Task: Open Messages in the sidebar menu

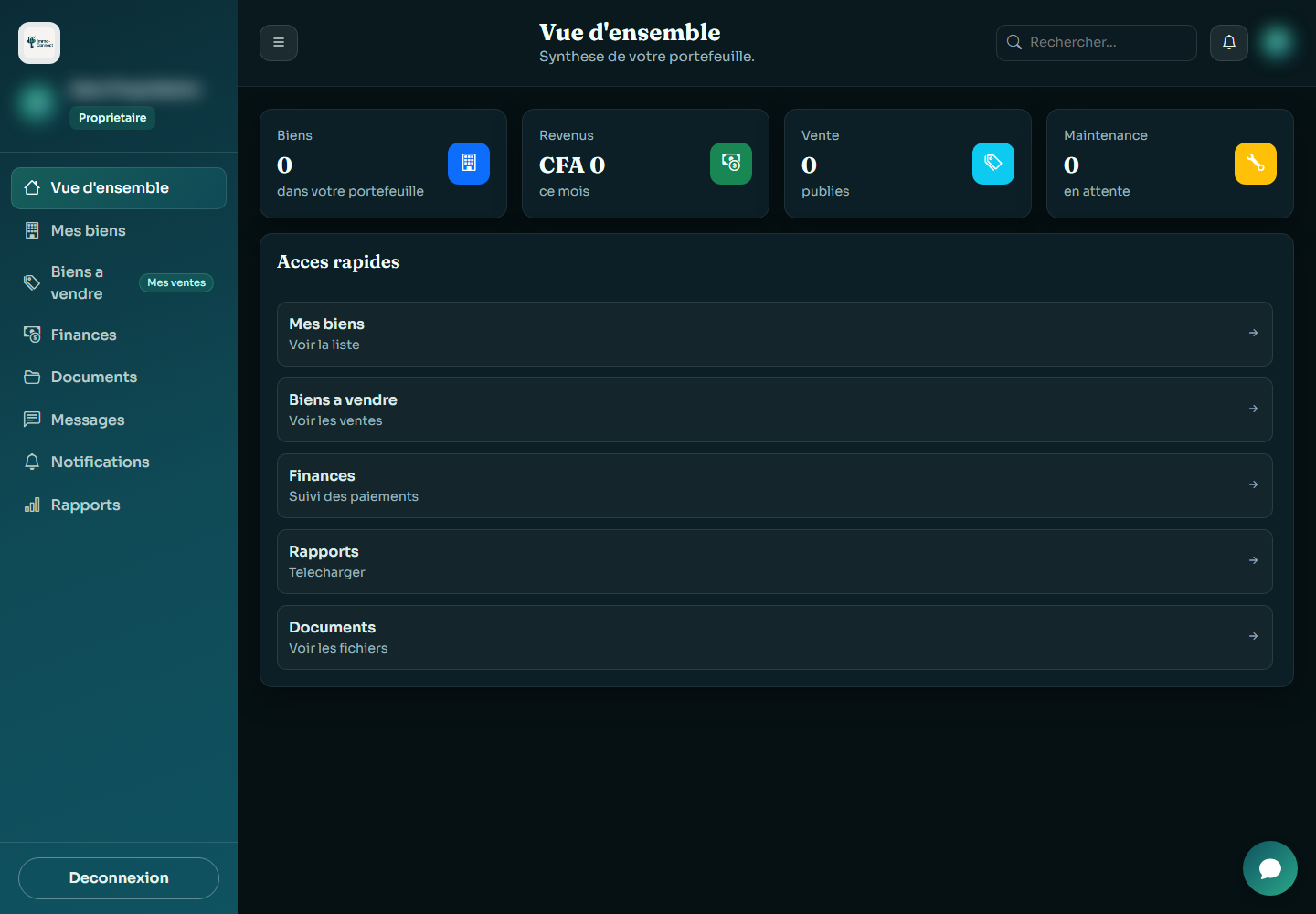Action: pos(119,420)
